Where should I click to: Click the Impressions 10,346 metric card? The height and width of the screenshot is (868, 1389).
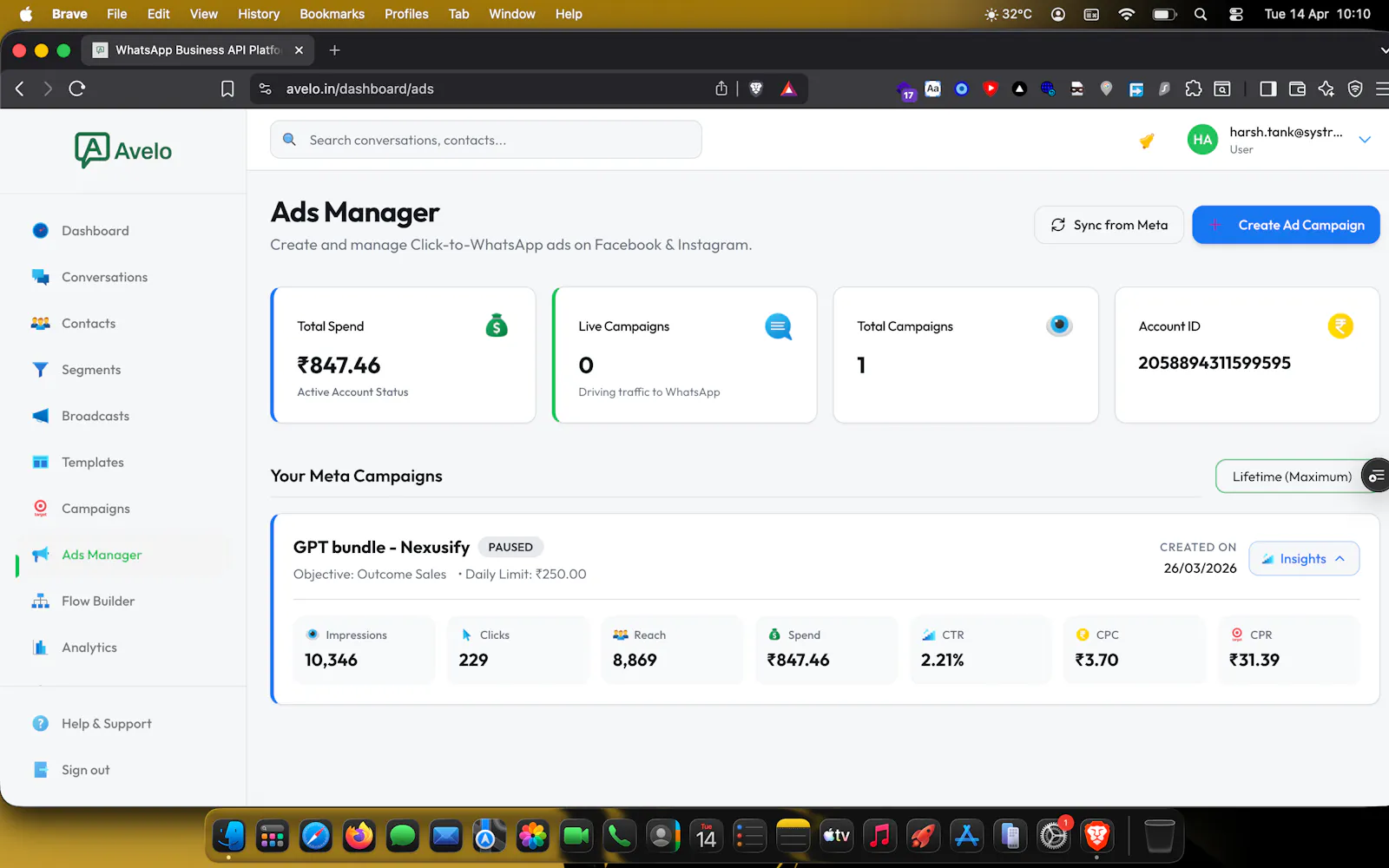click(365, 649)
